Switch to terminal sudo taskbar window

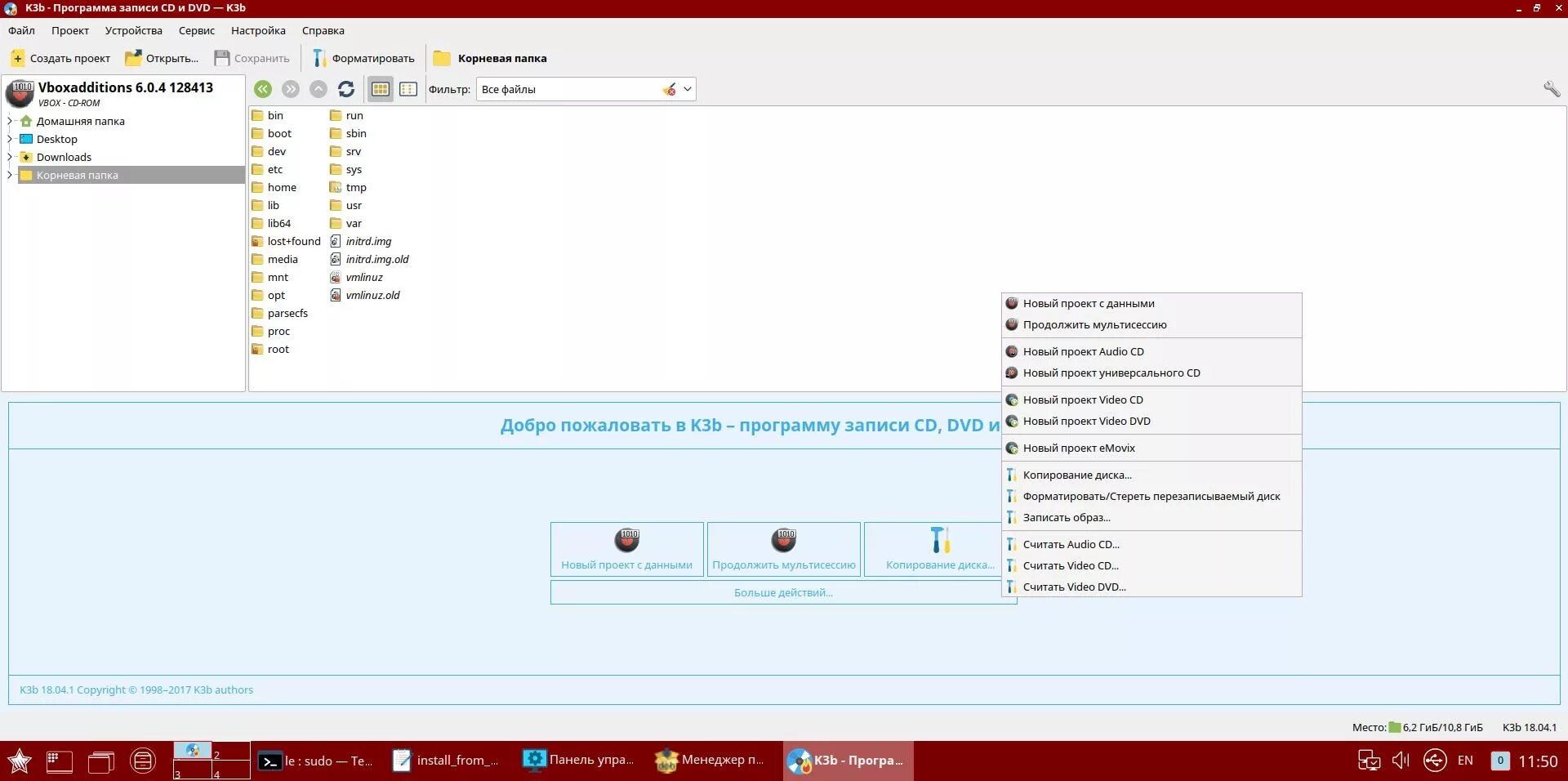316,761
